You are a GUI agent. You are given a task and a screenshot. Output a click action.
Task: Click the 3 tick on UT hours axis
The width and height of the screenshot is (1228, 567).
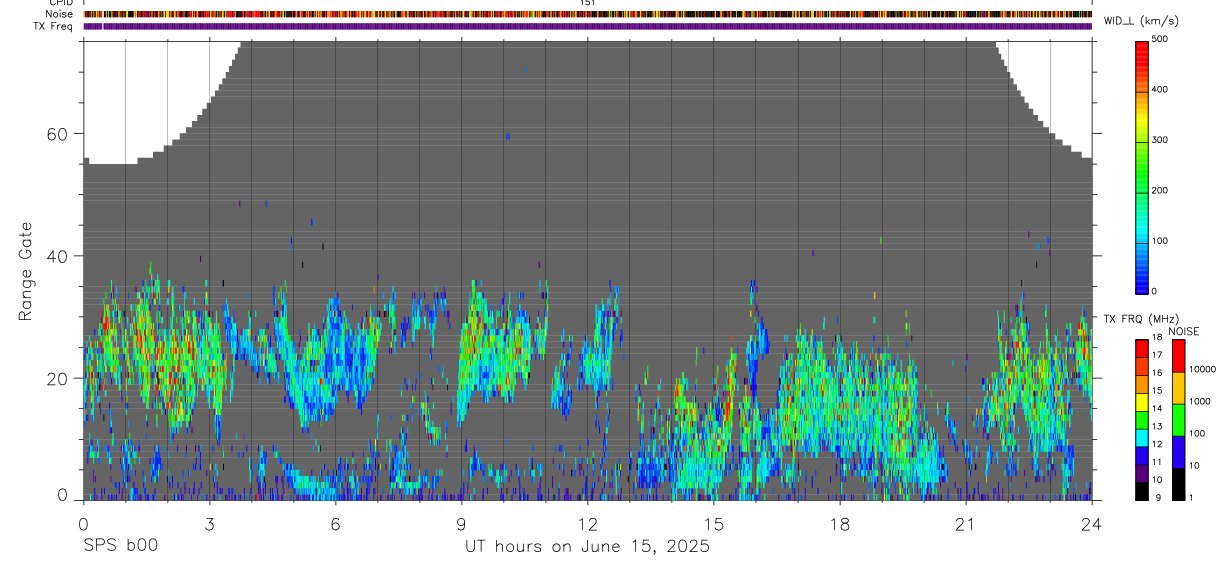pyautogui.click(x=209, y=524)
